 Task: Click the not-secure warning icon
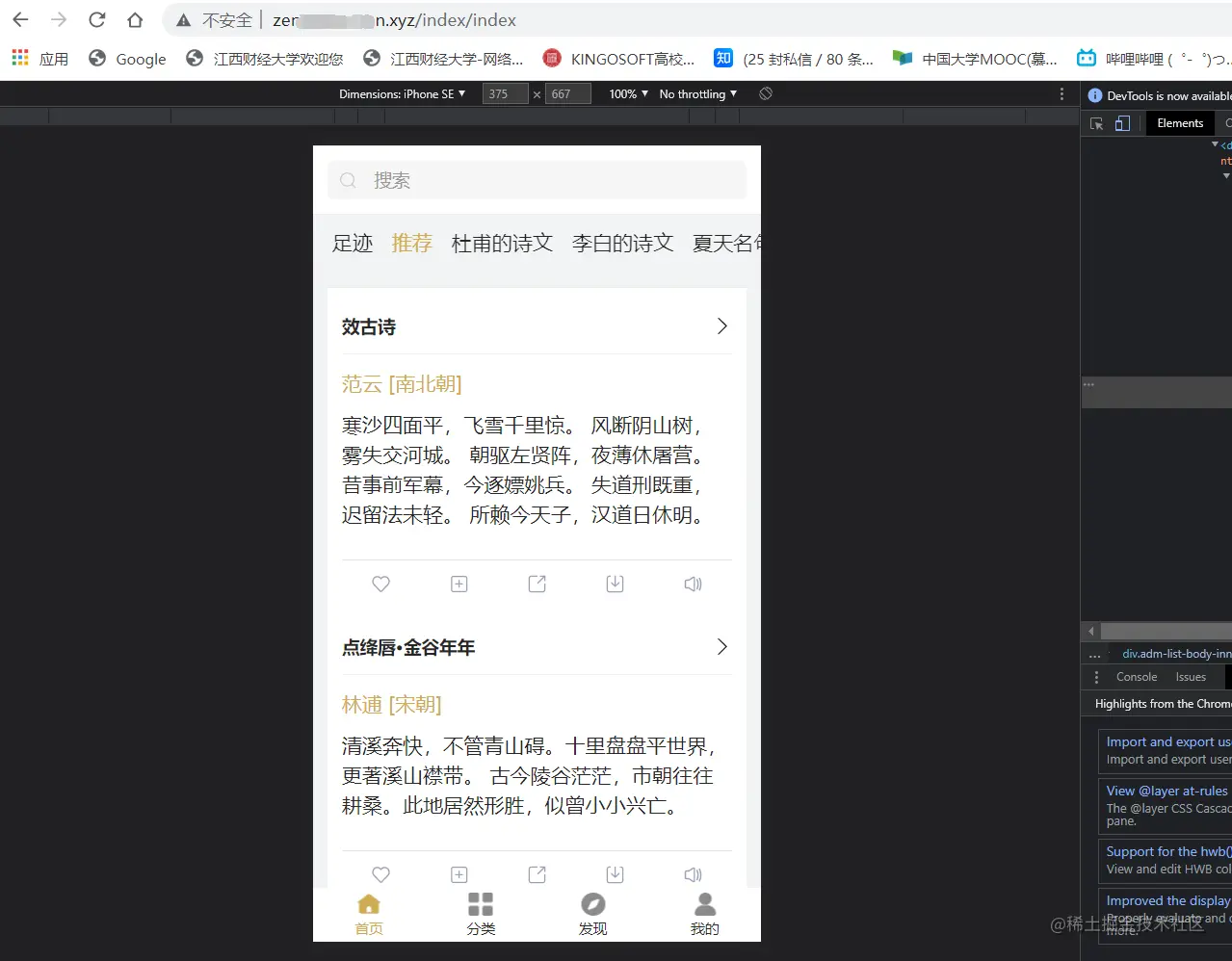183,20
